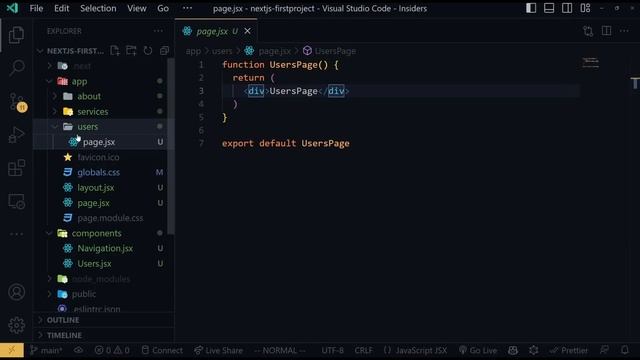The image size is (640, 360).
Task: Open the Accounts menu
Action: (16, 292)
